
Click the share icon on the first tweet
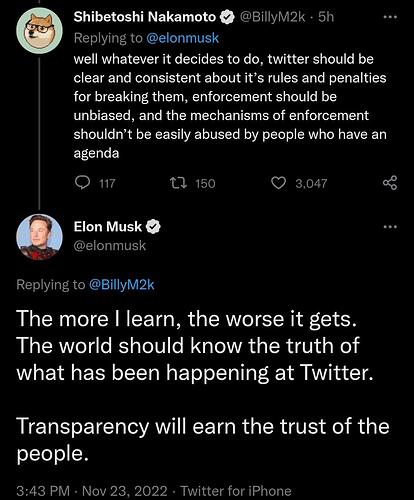click(390, 183)
